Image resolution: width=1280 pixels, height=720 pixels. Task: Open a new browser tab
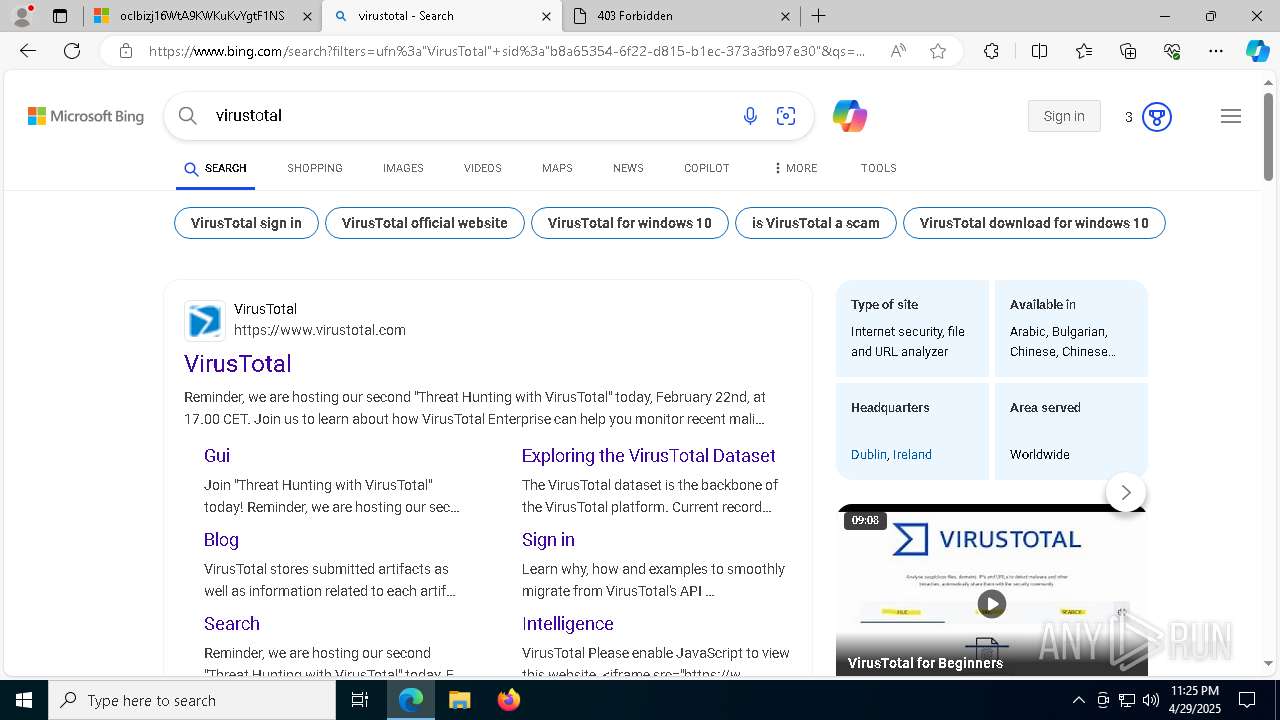click(x=818, y=16)
